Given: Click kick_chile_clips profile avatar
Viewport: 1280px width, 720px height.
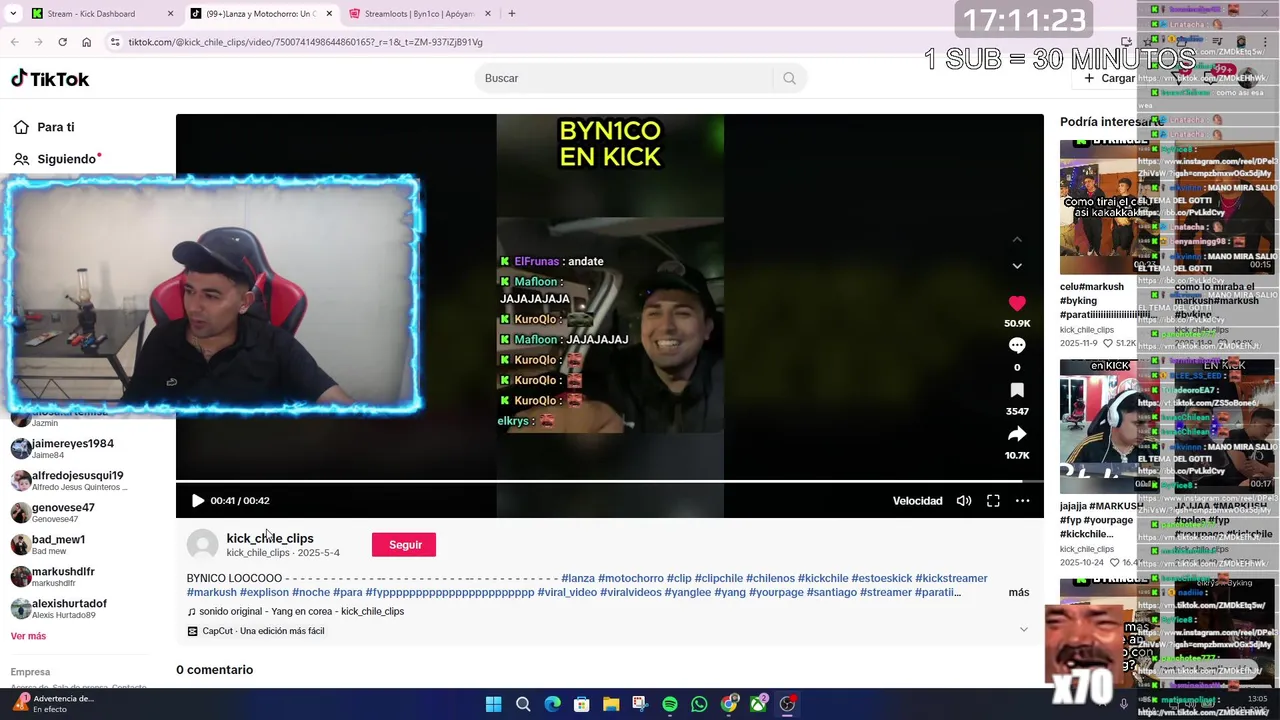Looking at the screenshot, I should (202, 544).
